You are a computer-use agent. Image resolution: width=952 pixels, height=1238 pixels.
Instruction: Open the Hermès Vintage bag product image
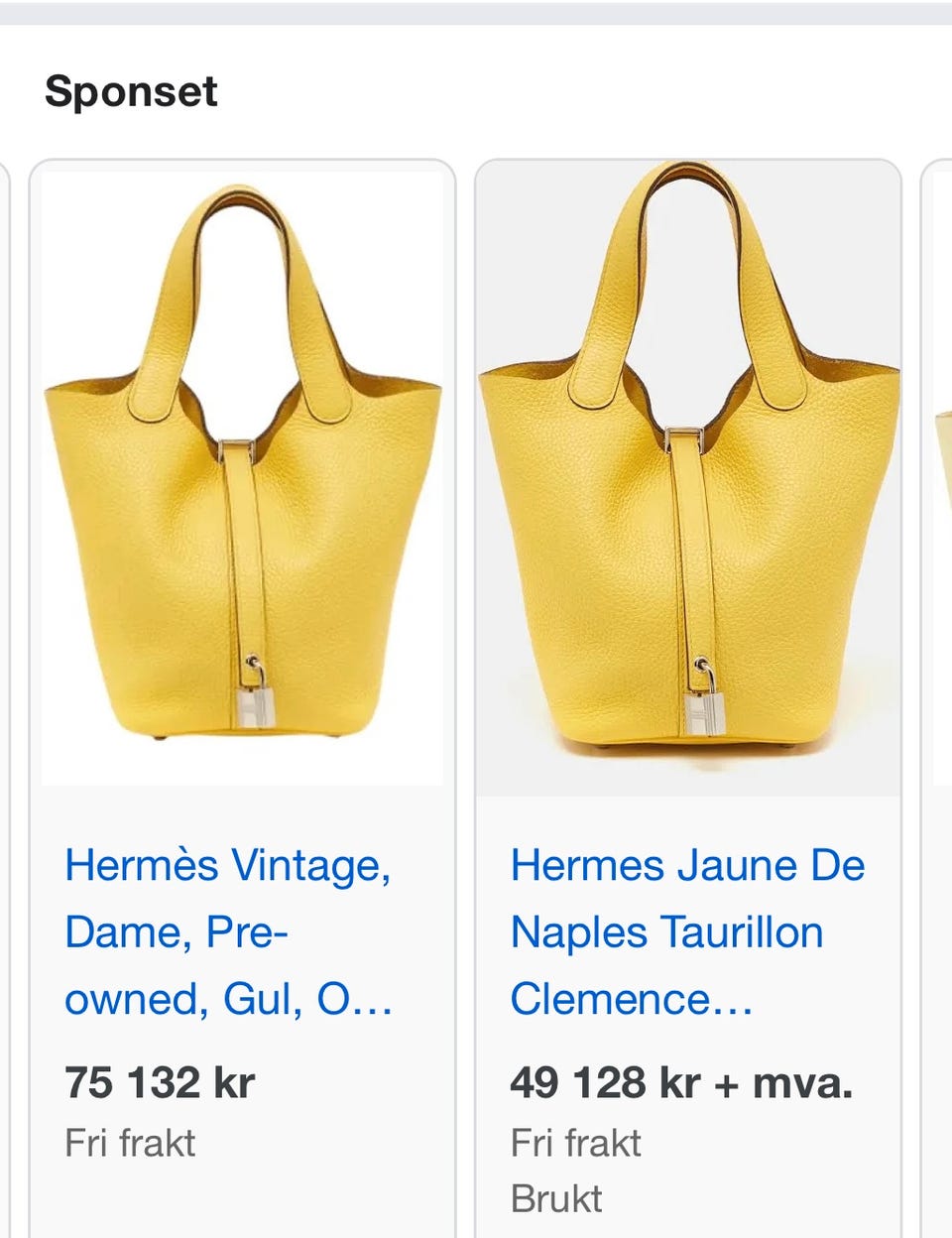click(242, 476)
